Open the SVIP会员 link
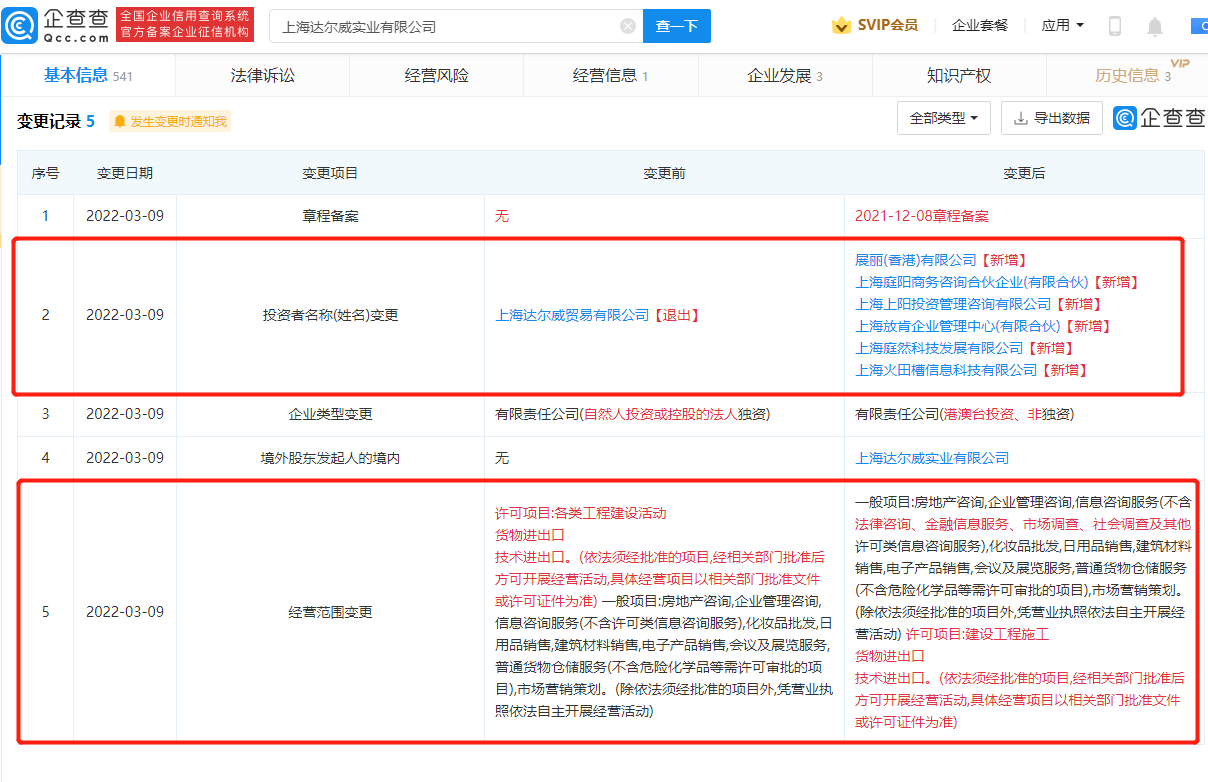 (875, 26)
